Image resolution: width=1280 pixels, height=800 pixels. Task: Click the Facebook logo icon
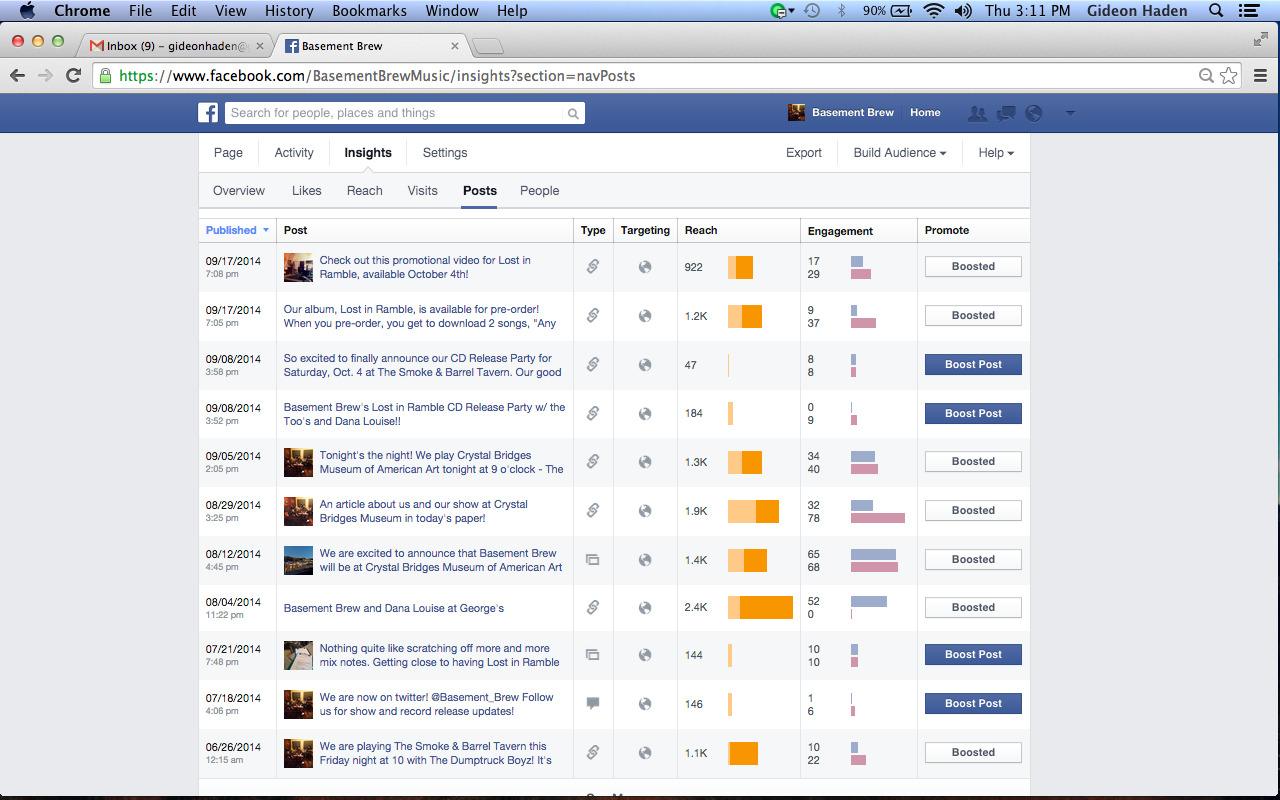click(x=208, y=113)
